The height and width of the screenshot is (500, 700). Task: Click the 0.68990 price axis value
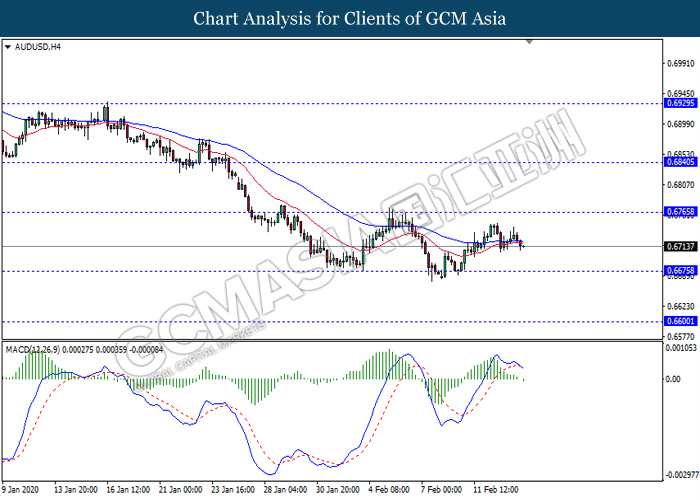[681, 124]
